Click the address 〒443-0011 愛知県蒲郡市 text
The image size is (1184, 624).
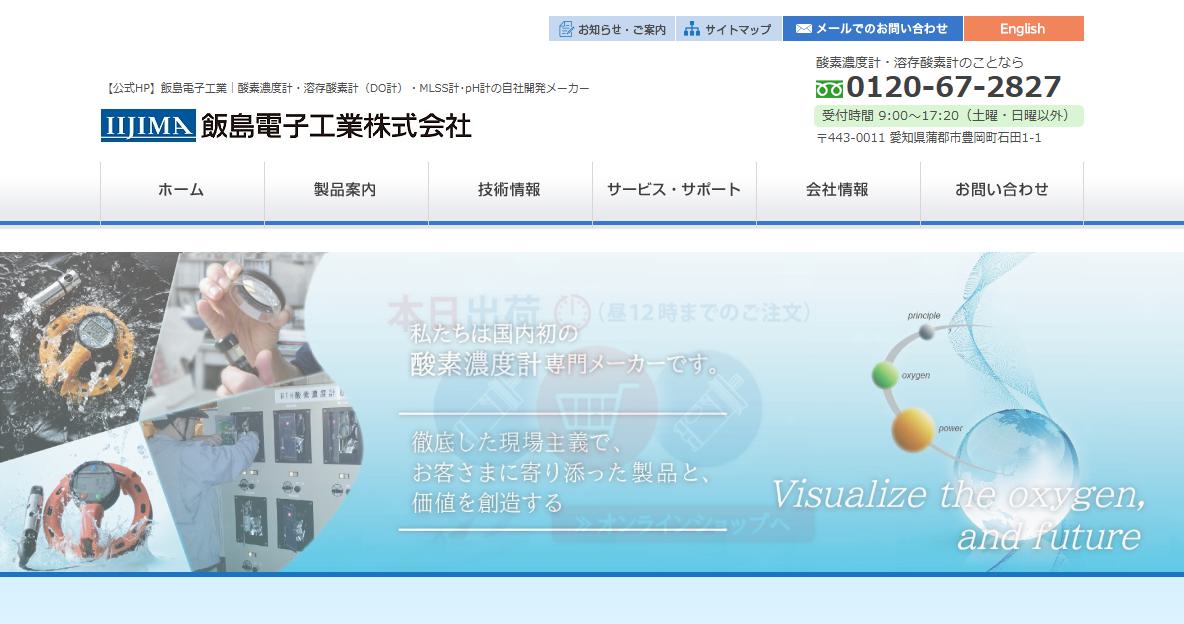(929, 138)
